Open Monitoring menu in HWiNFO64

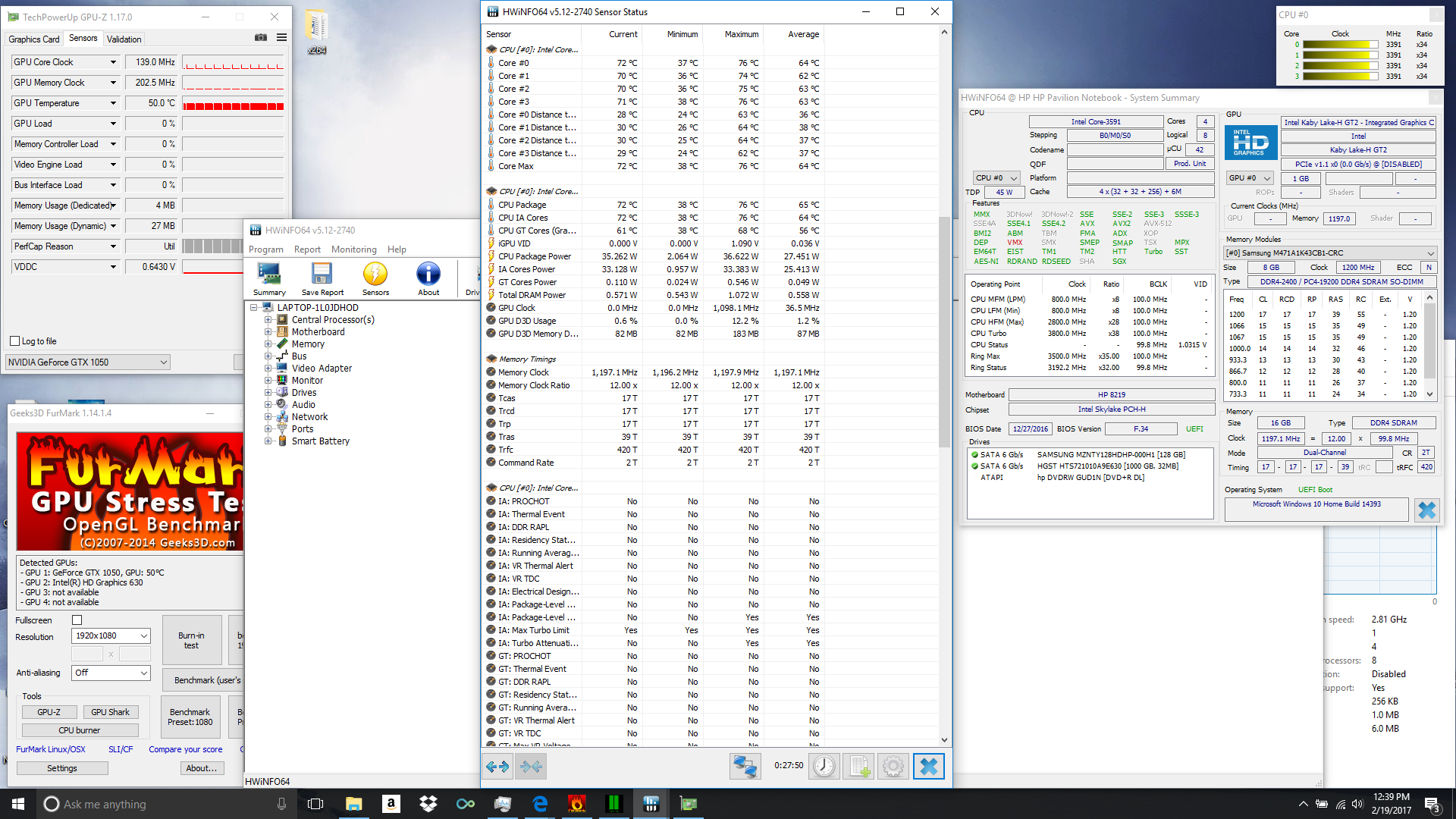(353, 249)
